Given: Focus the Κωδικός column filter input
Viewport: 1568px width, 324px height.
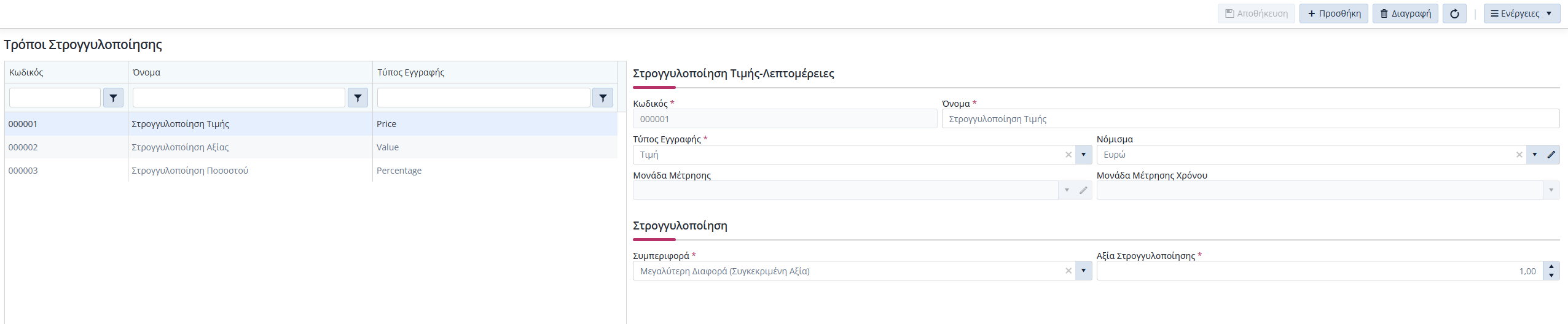Looking at the screenshot, I should pos(55,98).
